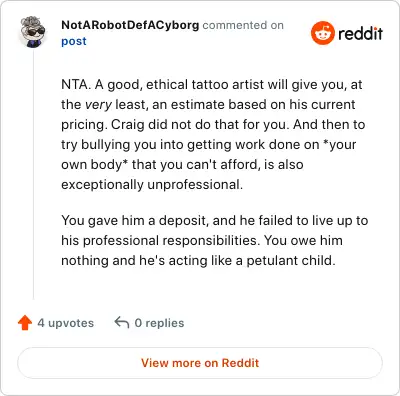The height and width of the screenshot is (396, 400).
Task: Click the "reddit" wordmark text
Action: click(360, 34)
